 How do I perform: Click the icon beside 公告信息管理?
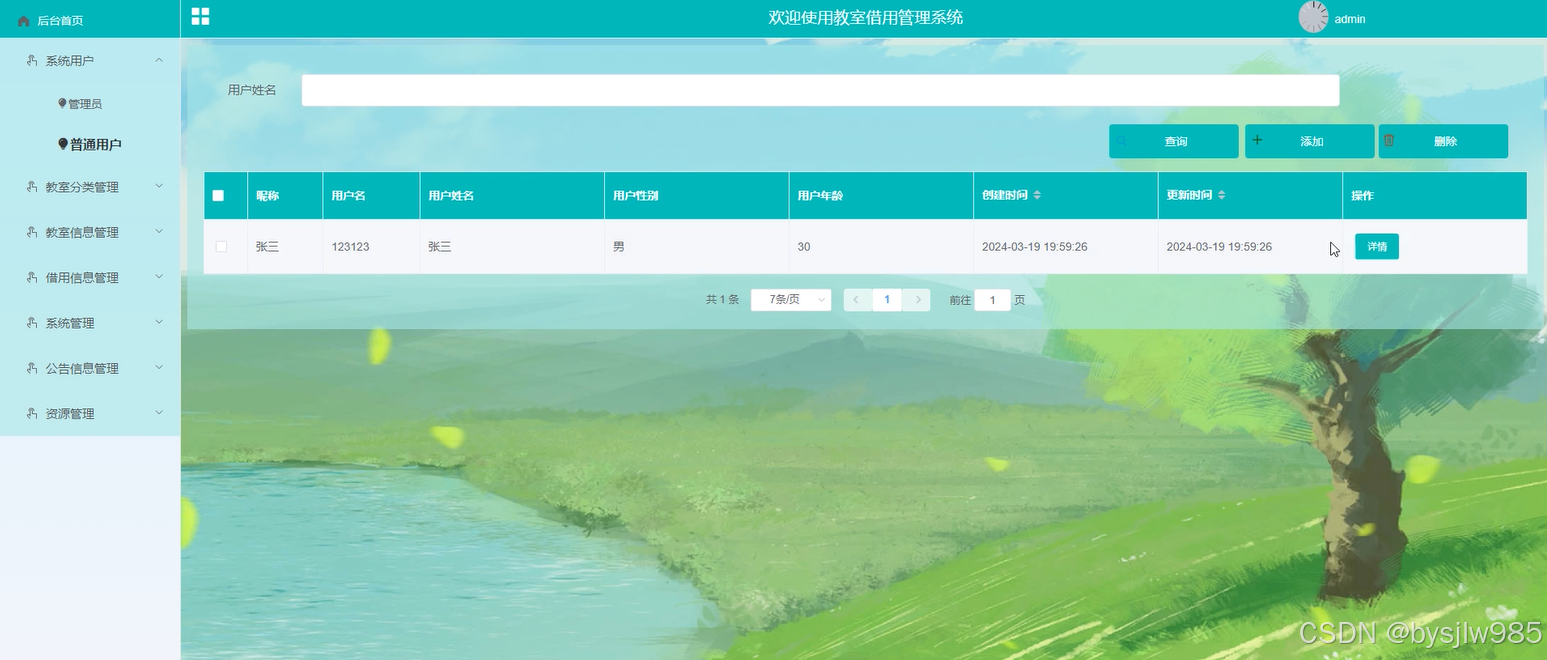click(32, 368)
